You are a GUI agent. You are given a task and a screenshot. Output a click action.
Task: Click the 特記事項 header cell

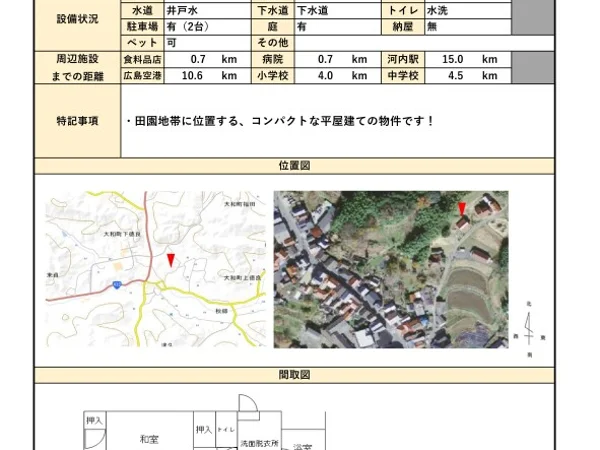tap(78, 121)
